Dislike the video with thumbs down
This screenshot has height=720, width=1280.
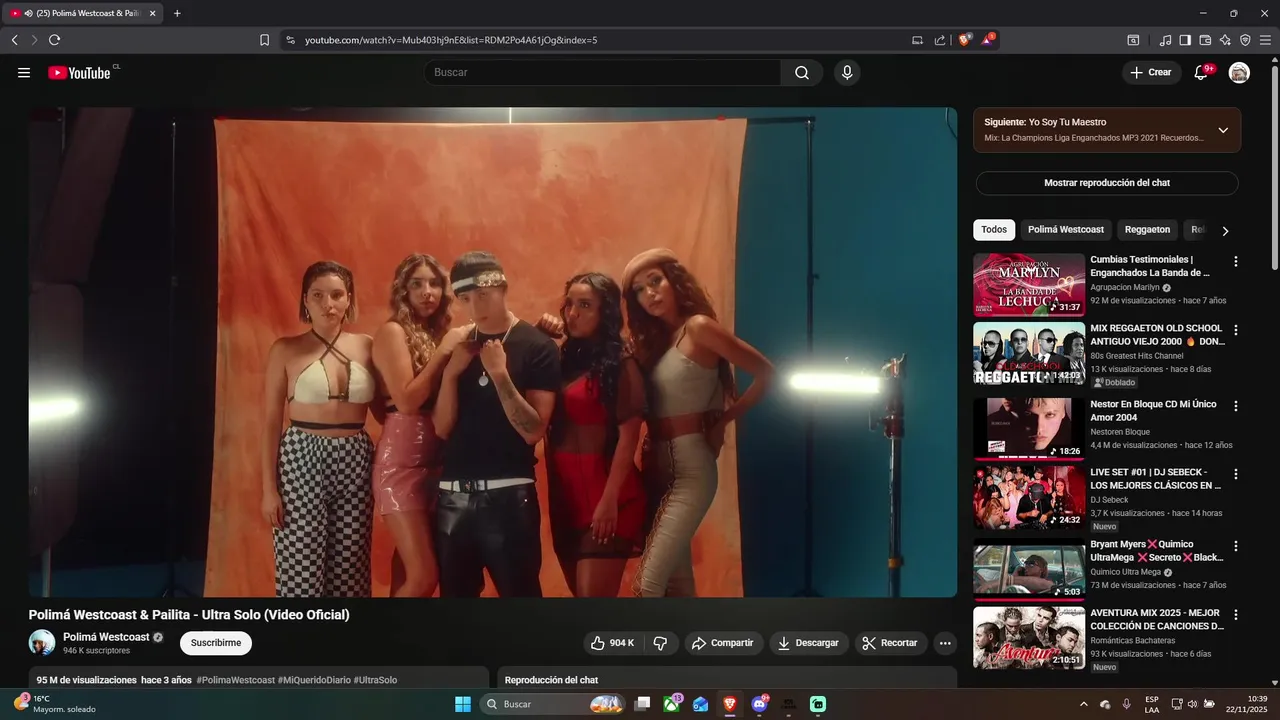tap(660, 643)
